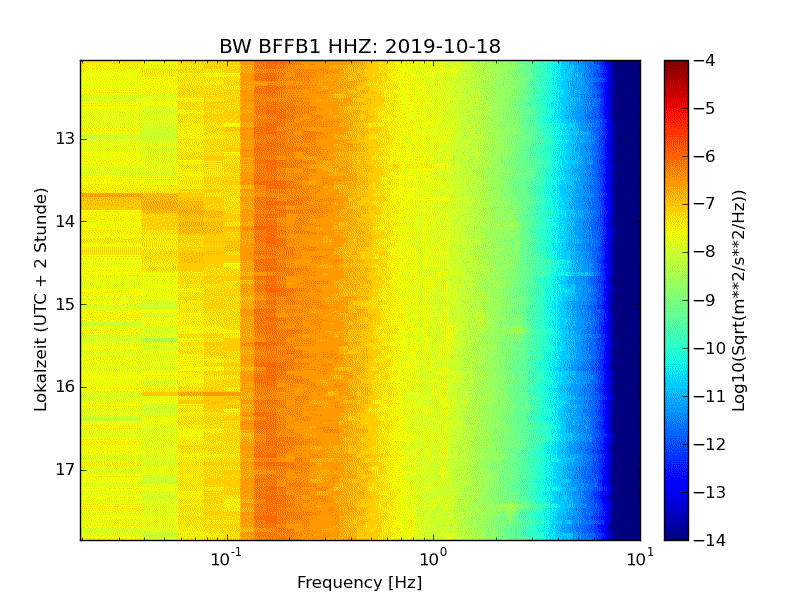This screenshot has height=600, width=800.
Task: Click y-axis tick label 13
Action: 65,139
